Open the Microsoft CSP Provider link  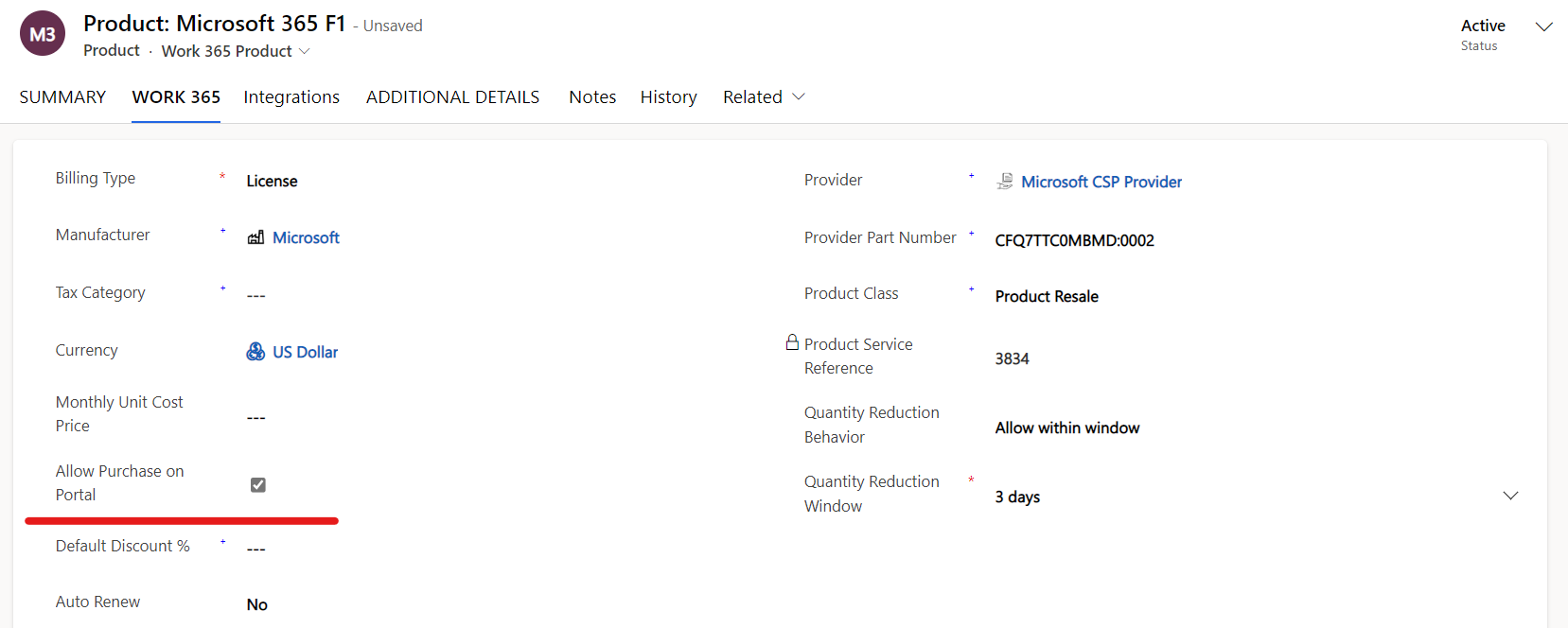click(x=1101, y=182)
